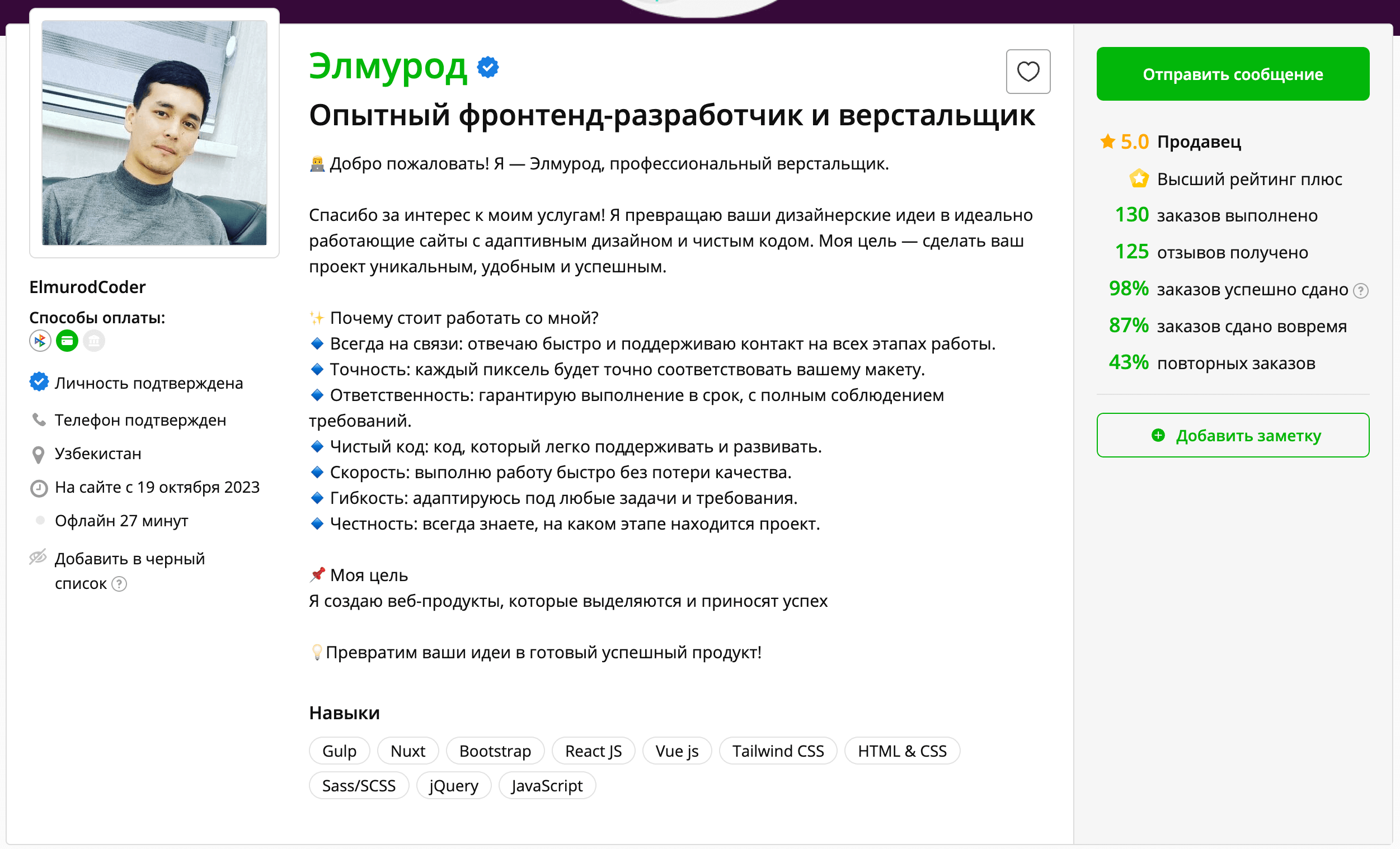
Task: Click Добавить в черный список link
Action: [x=130, y=559]
